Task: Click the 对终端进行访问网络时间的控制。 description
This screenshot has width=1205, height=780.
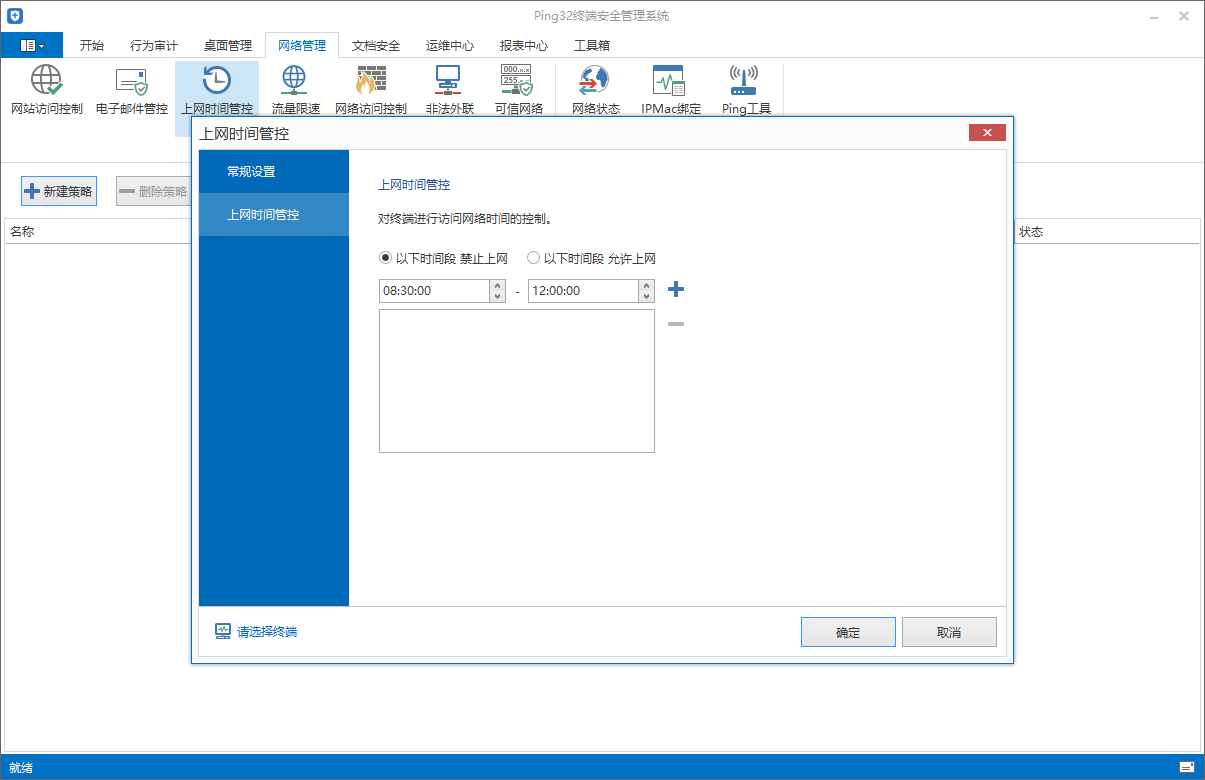Action: (x=465, y=218)
